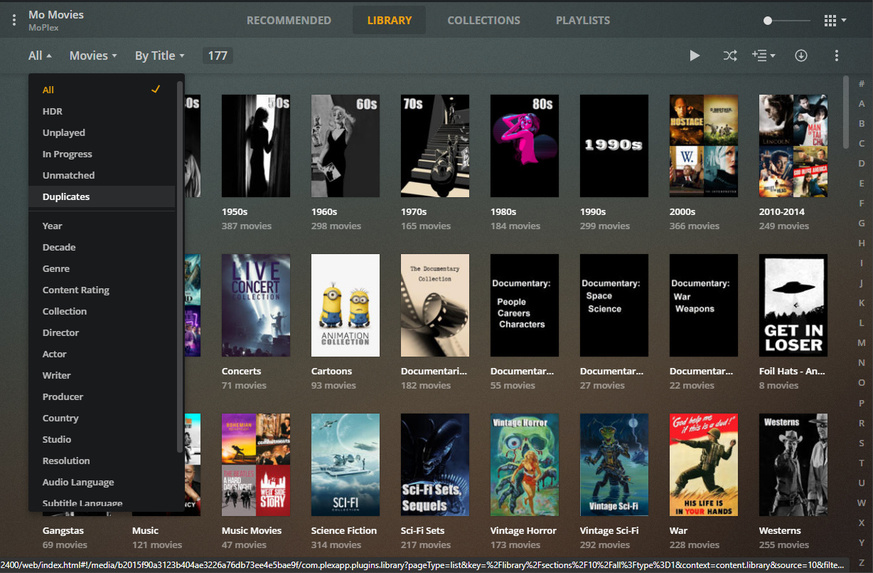Image resolution: width=873 pixels, height=573 pixels.
Task: Open the Sci-Fi Sets, Sequels poster
Action: [x=435, y=464]
